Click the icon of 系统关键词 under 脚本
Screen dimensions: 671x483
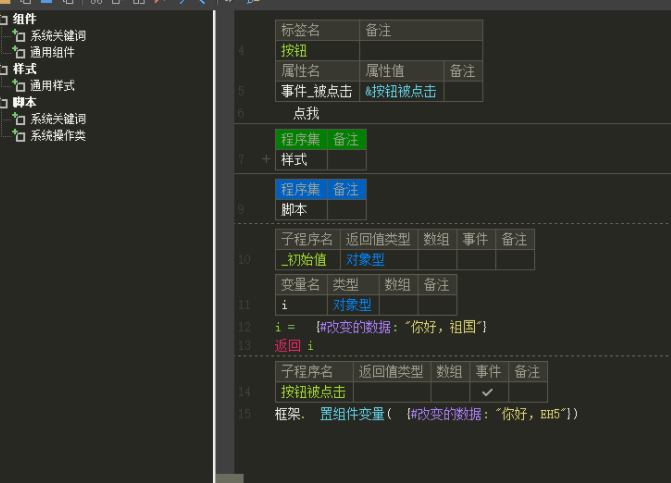click(x=19, y=119)
